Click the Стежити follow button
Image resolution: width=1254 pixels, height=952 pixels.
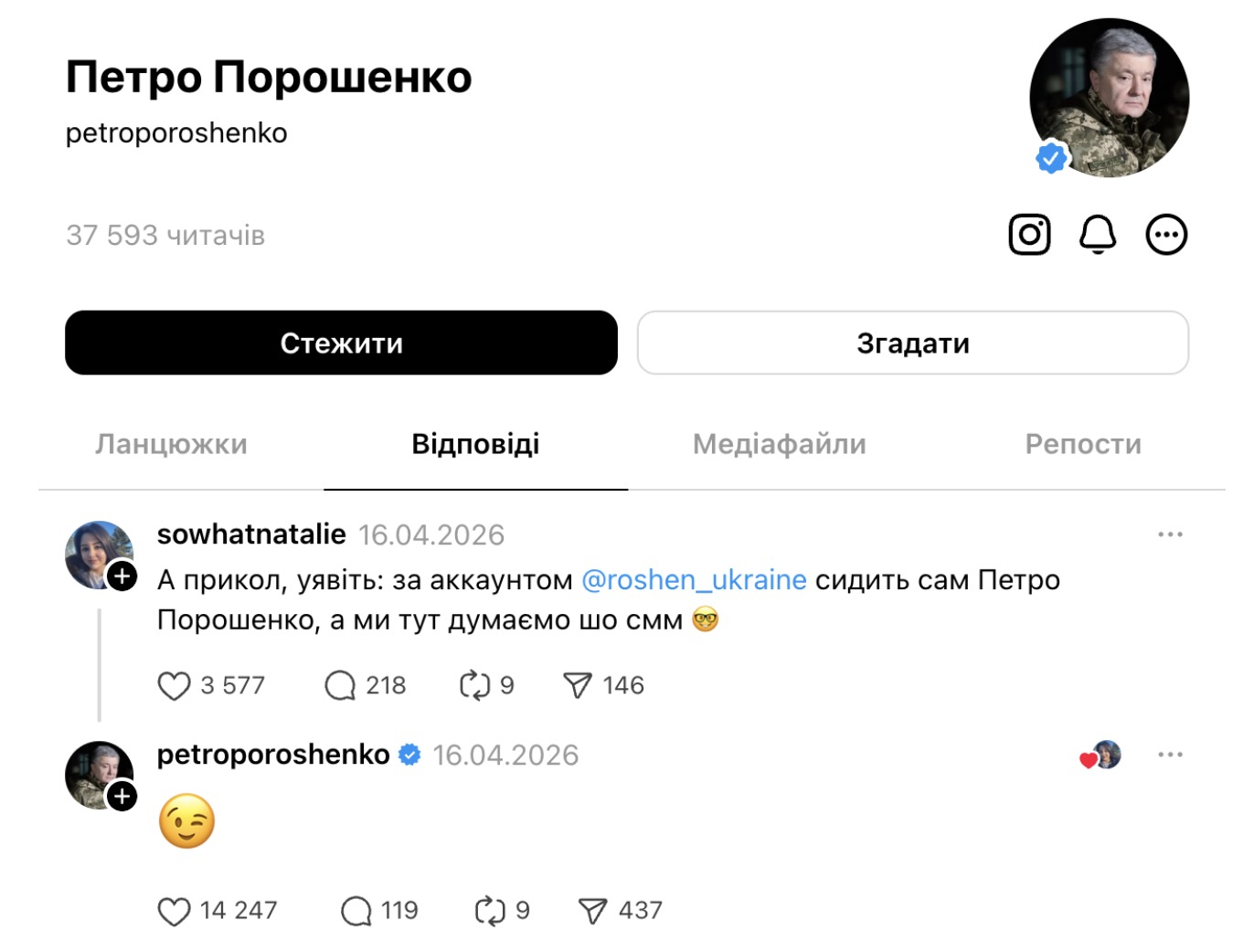pos(341,343)
